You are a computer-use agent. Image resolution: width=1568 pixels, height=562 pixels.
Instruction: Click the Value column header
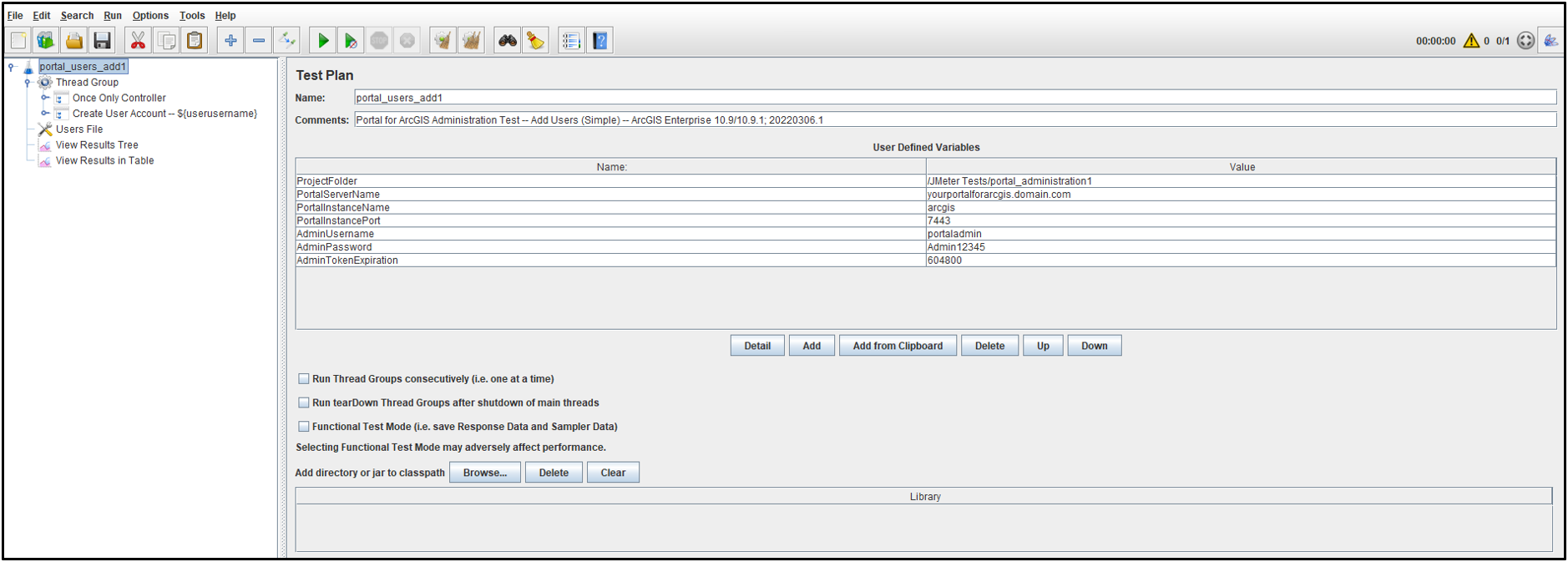point(1242,167)
